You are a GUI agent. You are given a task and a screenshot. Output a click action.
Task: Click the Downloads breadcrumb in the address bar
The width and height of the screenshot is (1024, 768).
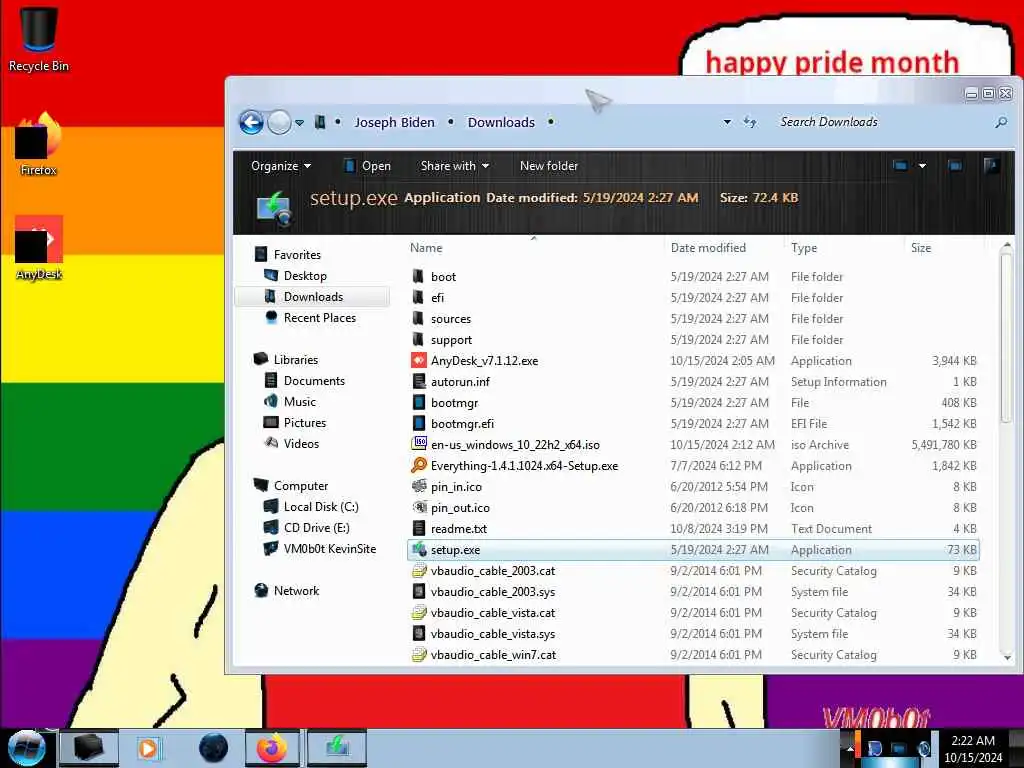tap(501, 122)
